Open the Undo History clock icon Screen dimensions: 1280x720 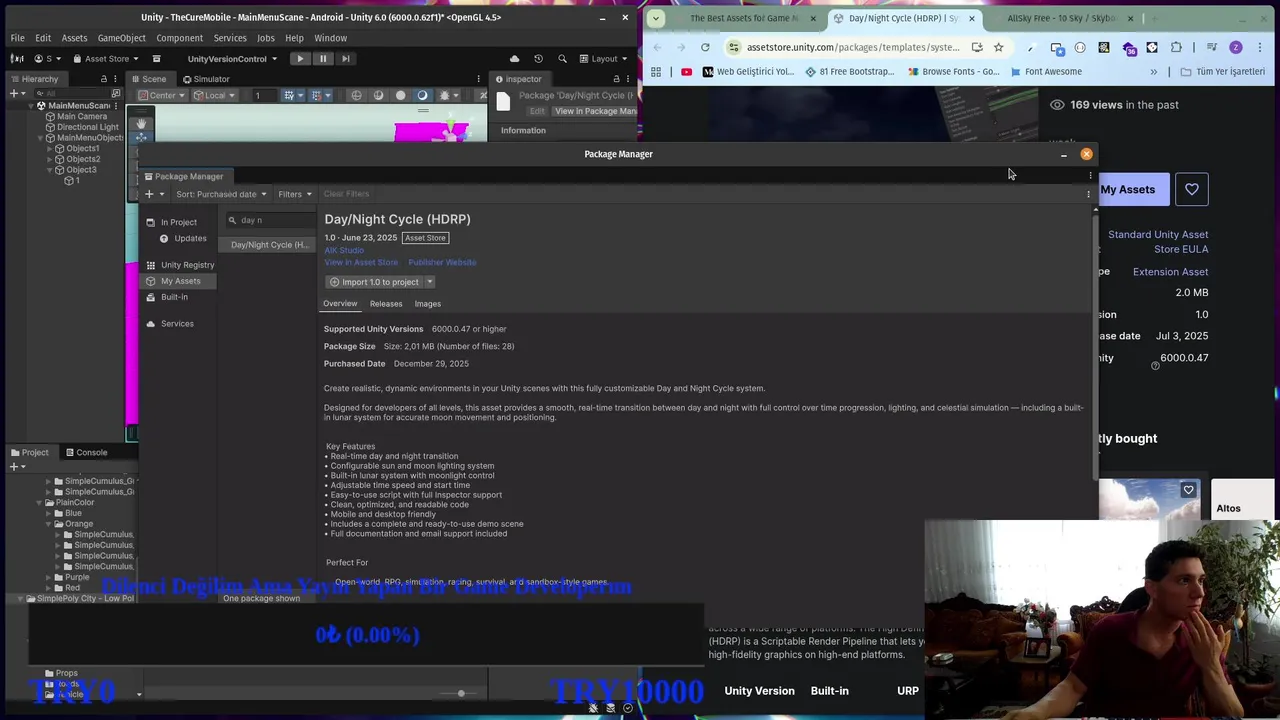tap(538, 59)
